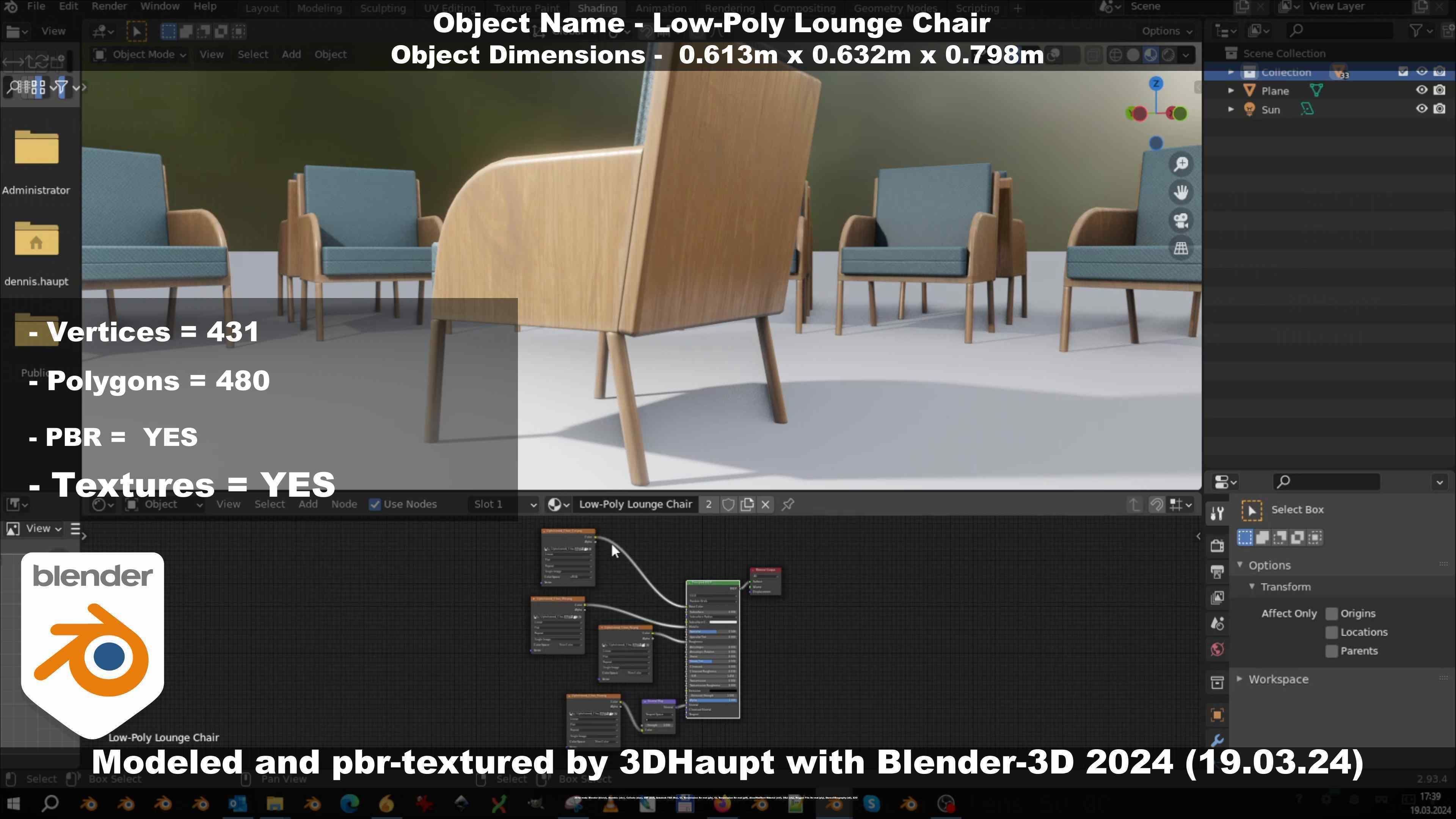
Task: Click the file browser filter funnel icon
Action: pos(61,87)
